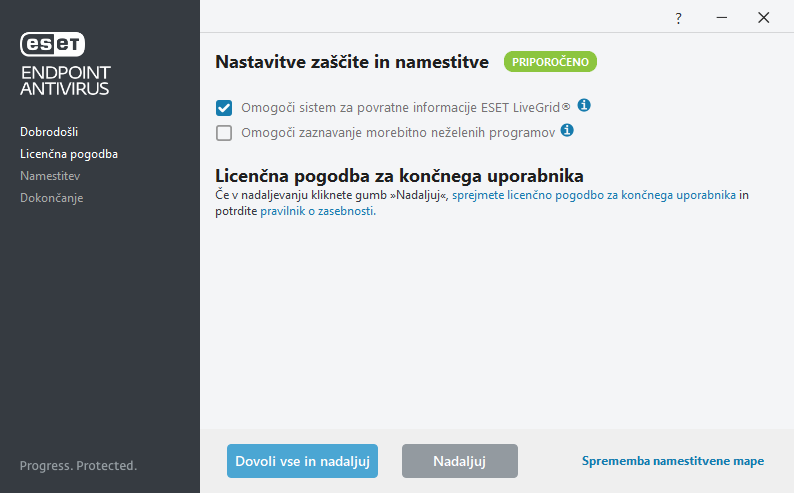Image resolution: width=794 pixels, height=493 pixels.
Task: Open help with the question mark icon
Action: pyautogui.click(x=678, y=18)
